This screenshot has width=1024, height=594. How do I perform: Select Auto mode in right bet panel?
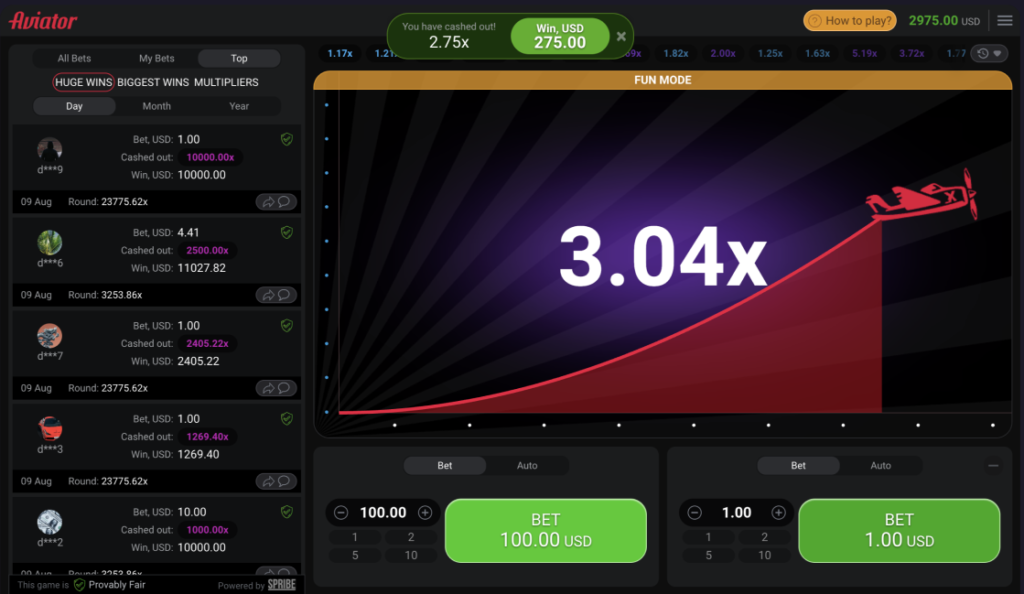coord(880,465)
